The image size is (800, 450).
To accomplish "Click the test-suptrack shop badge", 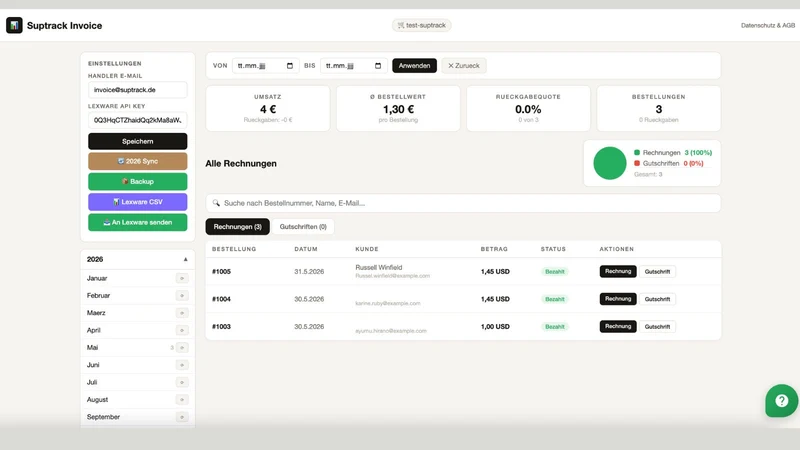I will point(421,25).
